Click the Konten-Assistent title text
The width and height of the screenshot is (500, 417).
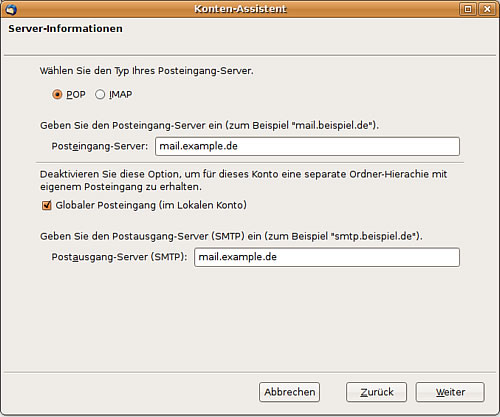[240, 9]
